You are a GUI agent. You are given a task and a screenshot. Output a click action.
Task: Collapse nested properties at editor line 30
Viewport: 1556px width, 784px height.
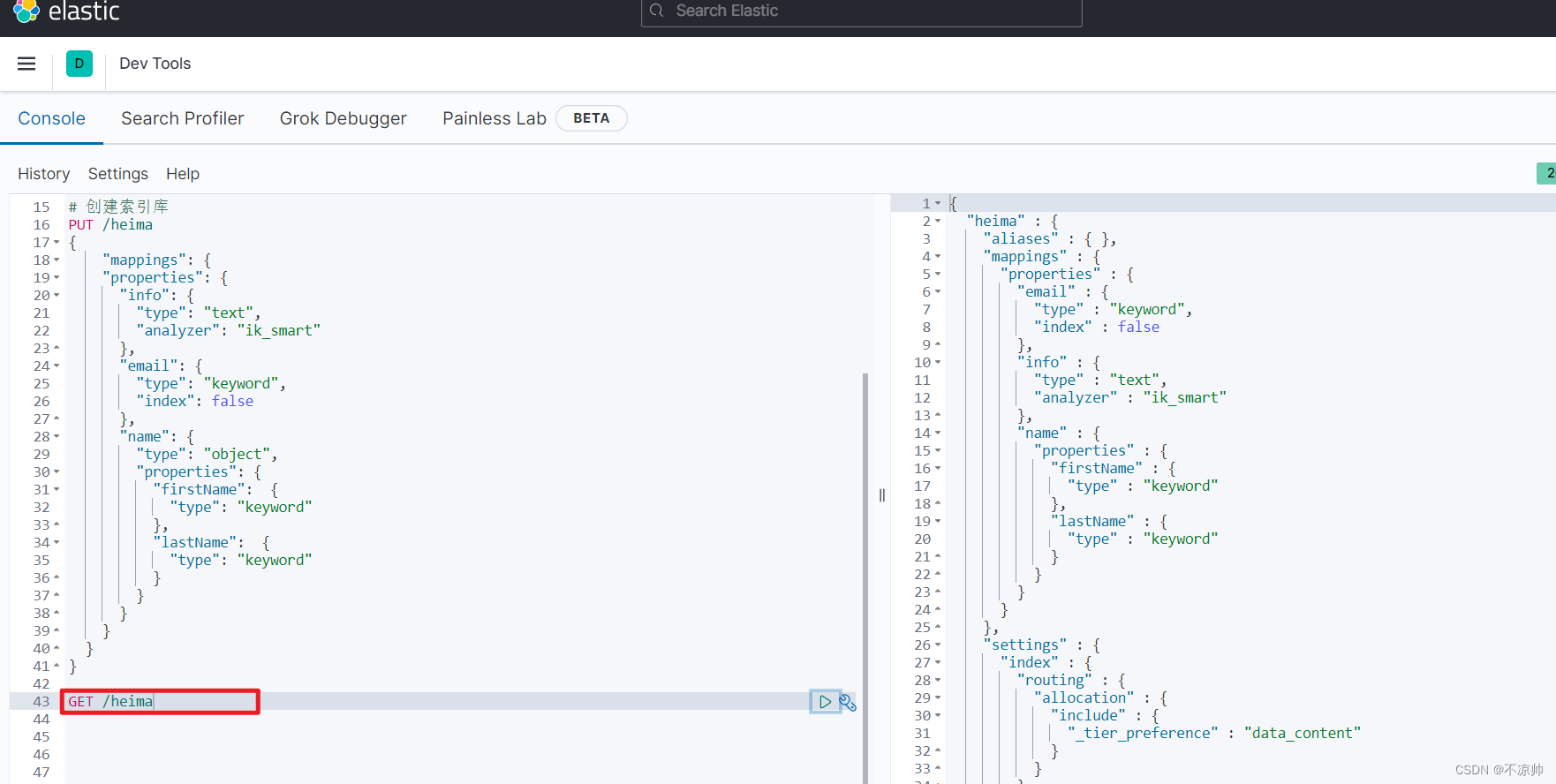point(57,471)
